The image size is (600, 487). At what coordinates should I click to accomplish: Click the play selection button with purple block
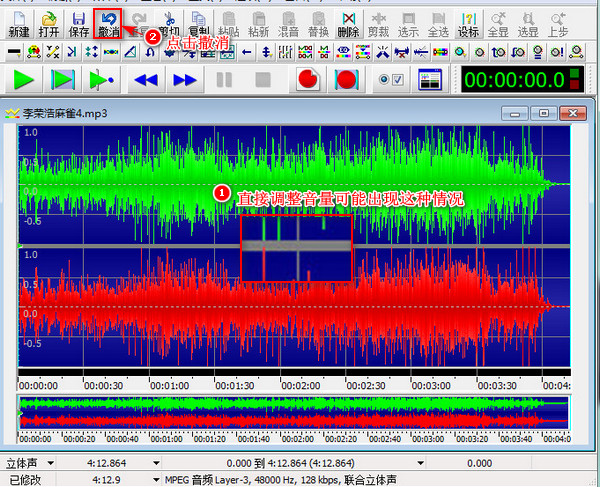63,80
